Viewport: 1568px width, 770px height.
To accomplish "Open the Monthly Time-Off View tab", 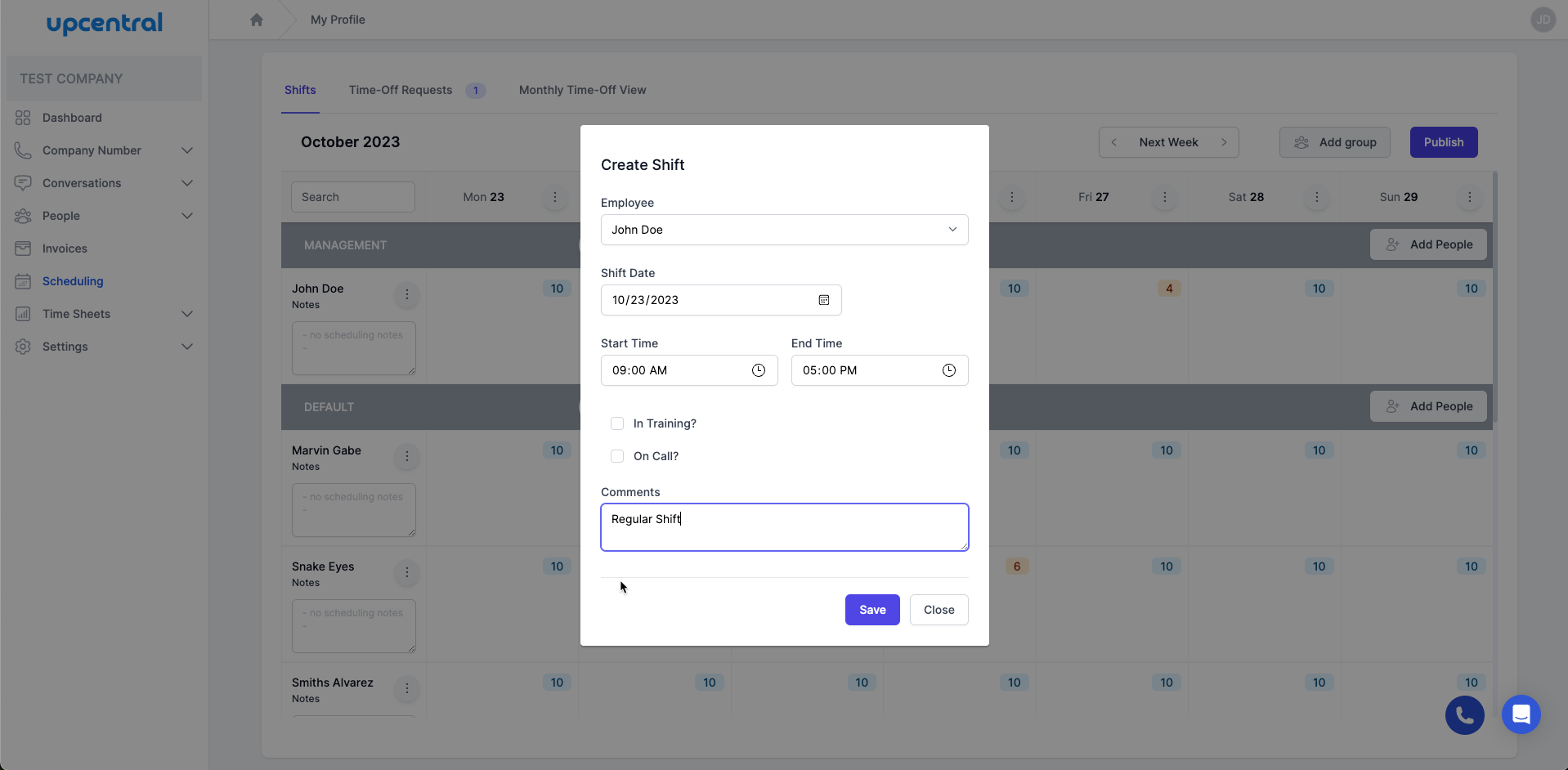I will 582,90.
